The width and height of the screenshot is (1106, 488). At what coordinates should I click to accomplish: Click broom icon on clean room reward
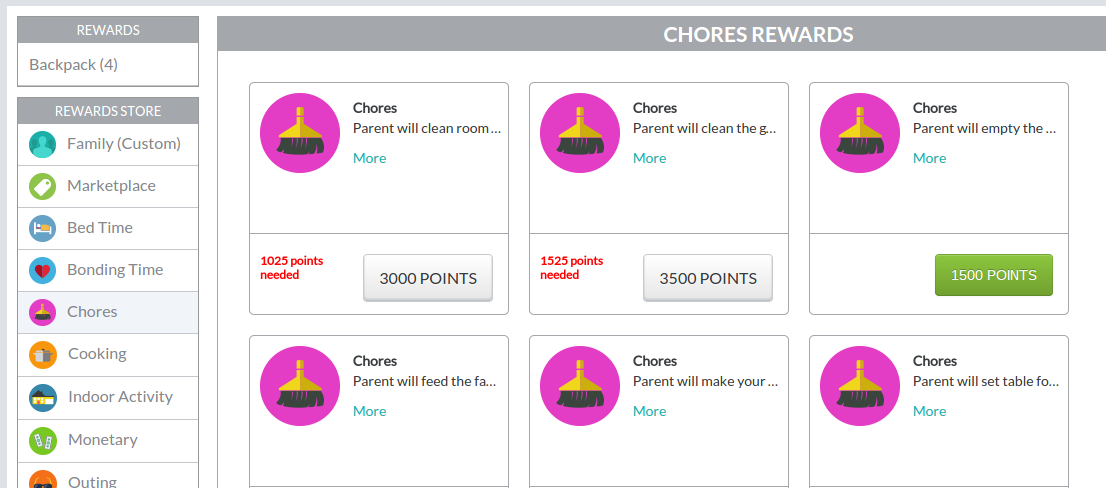pyautogui.click(x=300, y=133)
